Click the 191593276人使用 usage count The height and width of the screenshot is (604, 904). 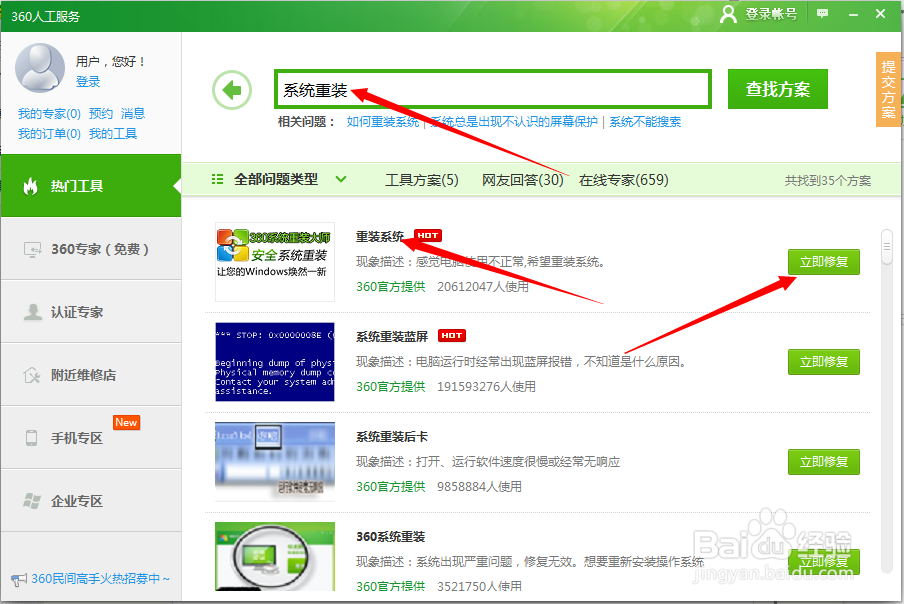[486, 386]
